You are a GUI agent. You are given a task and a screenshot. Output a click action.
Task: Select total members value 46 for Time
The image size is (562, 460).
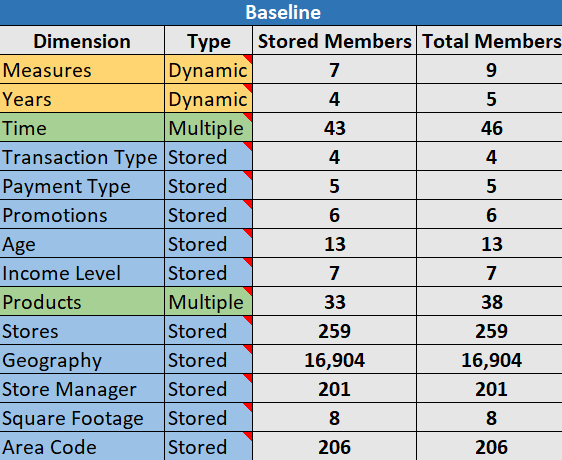[490, 128]
